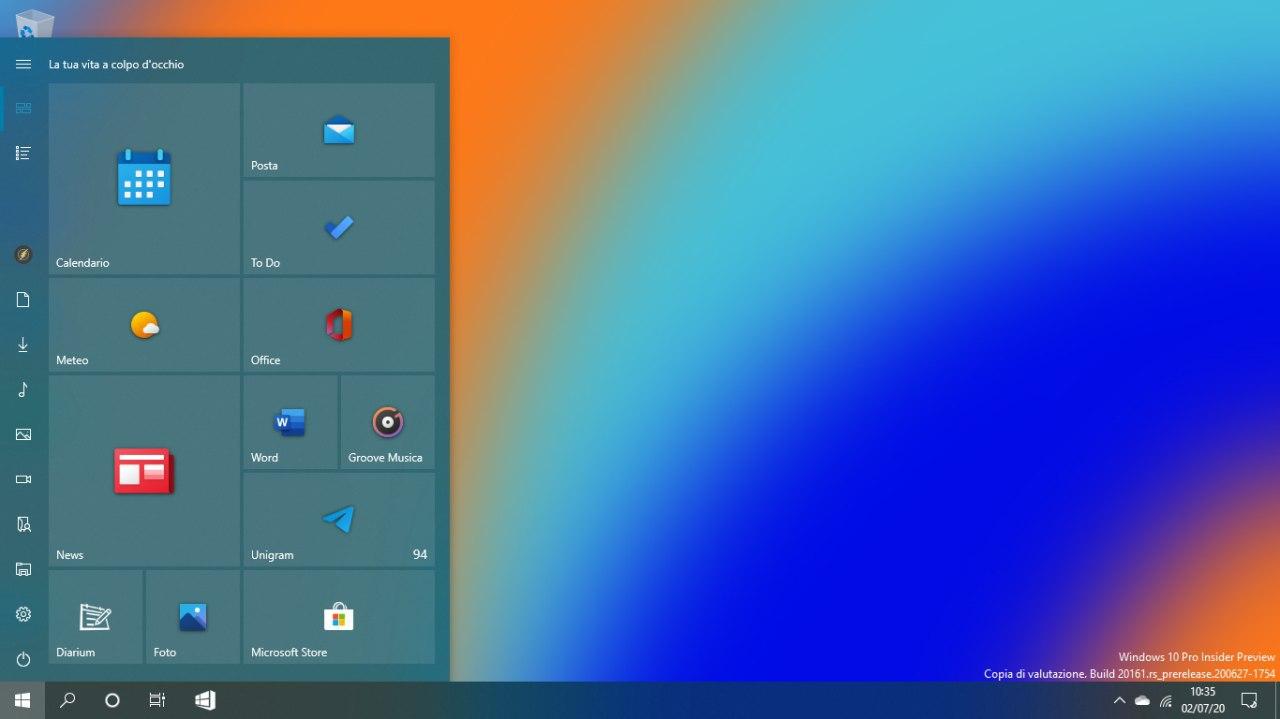Open the Action Center notifications icon
Image resolution: width=1280 pixels, height=719 pixels.
click(1249, 700)
